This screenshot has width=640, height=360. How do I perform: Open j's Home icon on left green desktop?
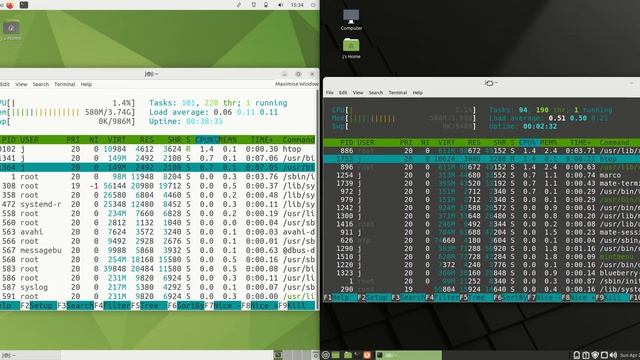(x=11, y=31)
